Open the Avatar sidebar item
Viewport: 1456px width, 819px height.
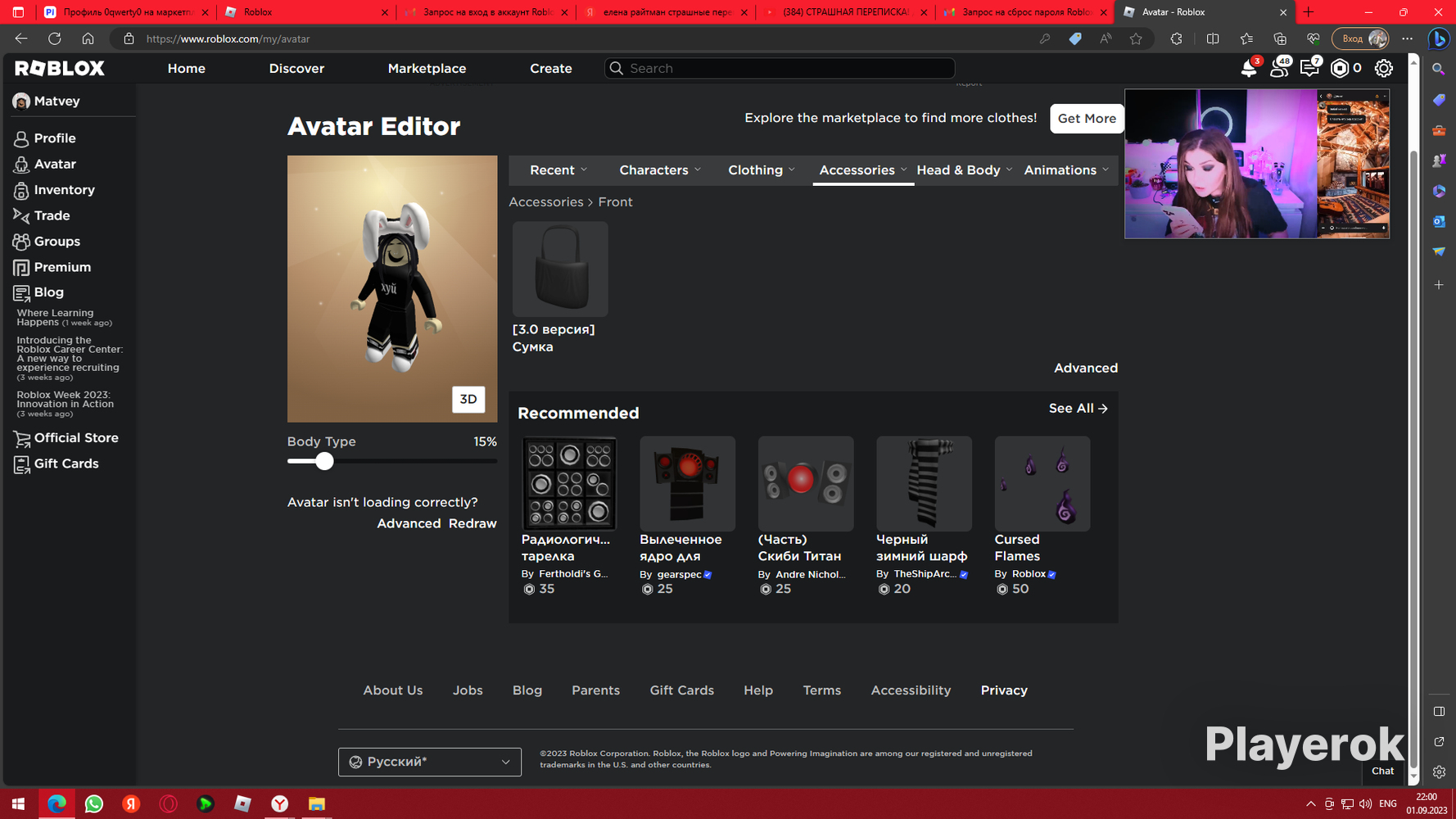tap(55, 165)
